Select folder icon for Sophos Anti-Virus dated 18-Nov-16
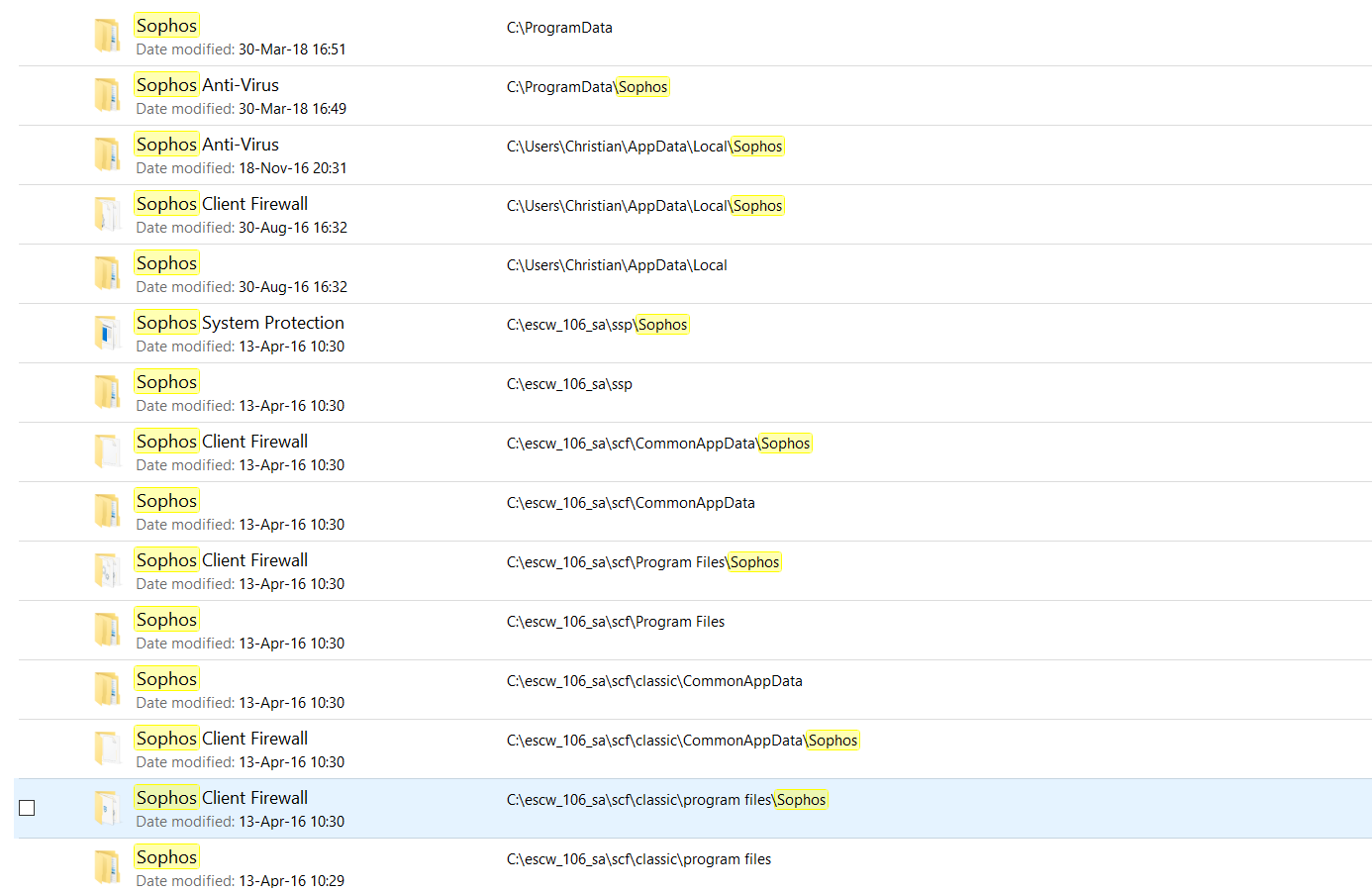This screenshot has height=894, width=1372. [x=107, y=154]
